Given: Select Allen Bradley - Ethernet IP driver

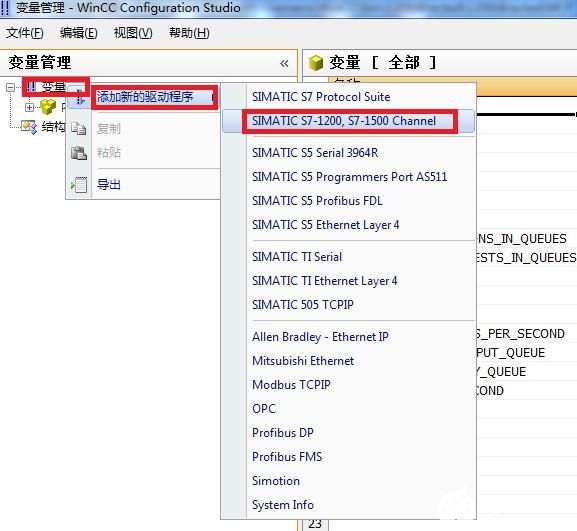Looking at the screenshot, I should click(x=320, y=337).
